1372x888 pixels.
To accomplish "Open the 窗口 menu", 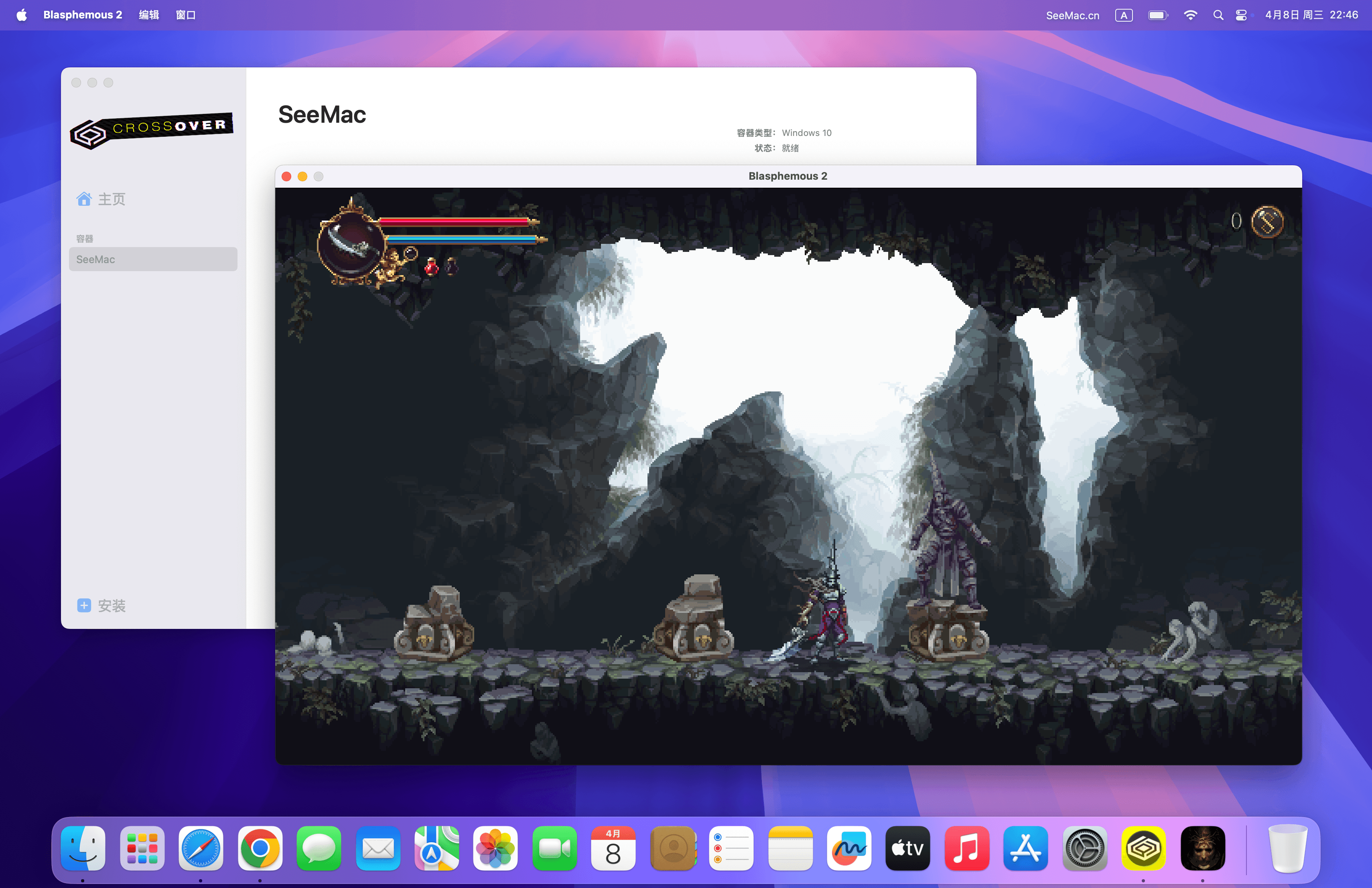I will pyautogui.click(x=186, y=15).
